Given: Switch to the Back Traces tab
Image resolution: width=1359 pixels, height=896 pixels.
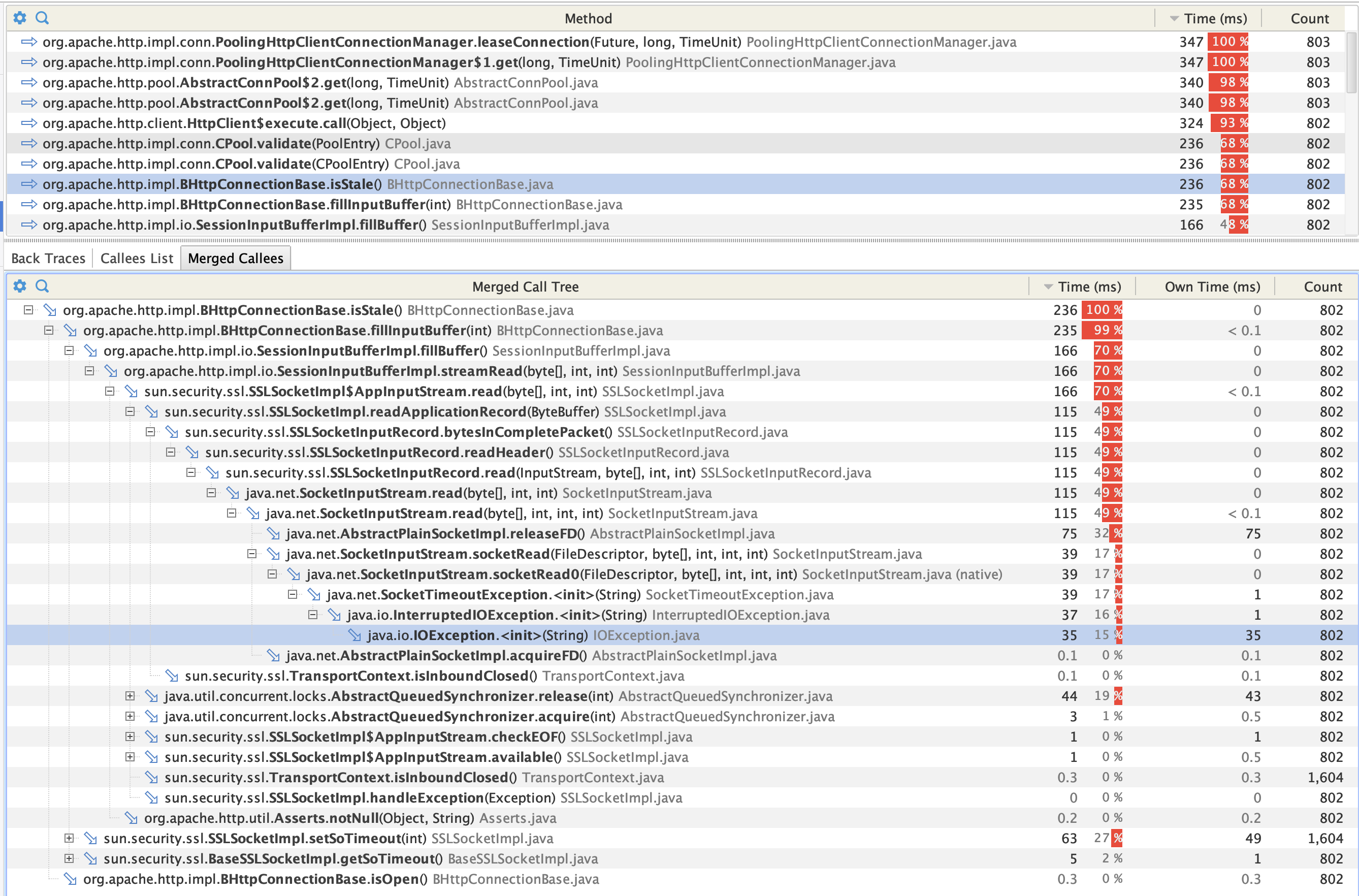Looking at the screenshot, I should (x=48, y=258).
